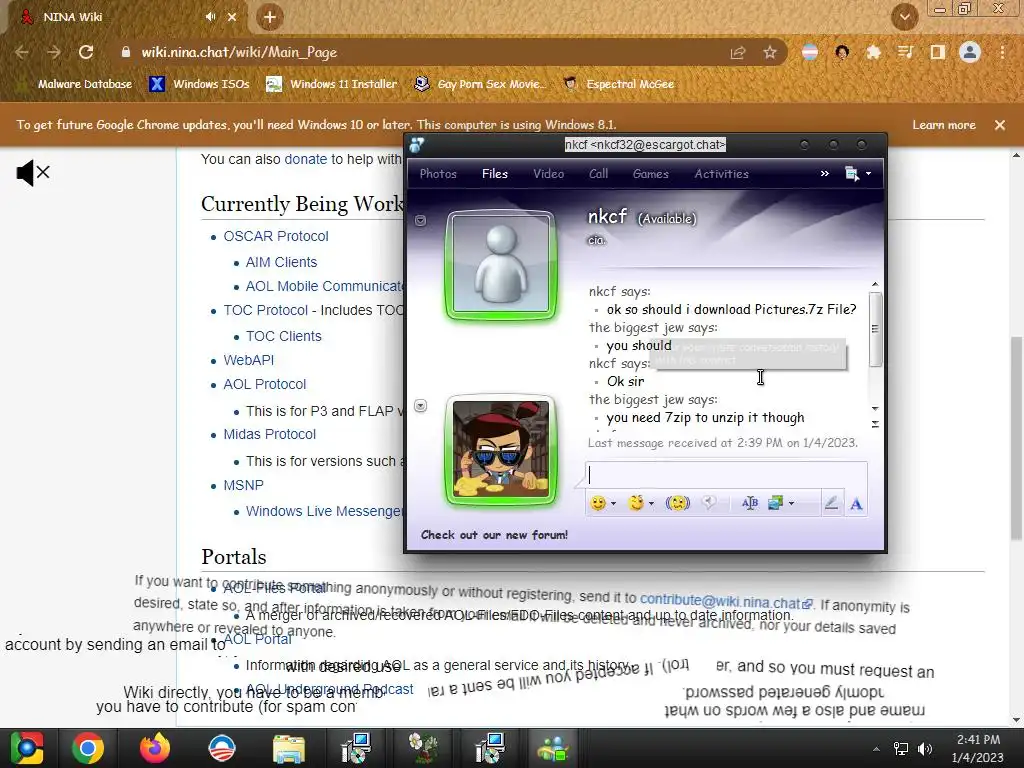Click the chat history scroll down arrow
This screenshot has width=1024, height=768.
875,409
